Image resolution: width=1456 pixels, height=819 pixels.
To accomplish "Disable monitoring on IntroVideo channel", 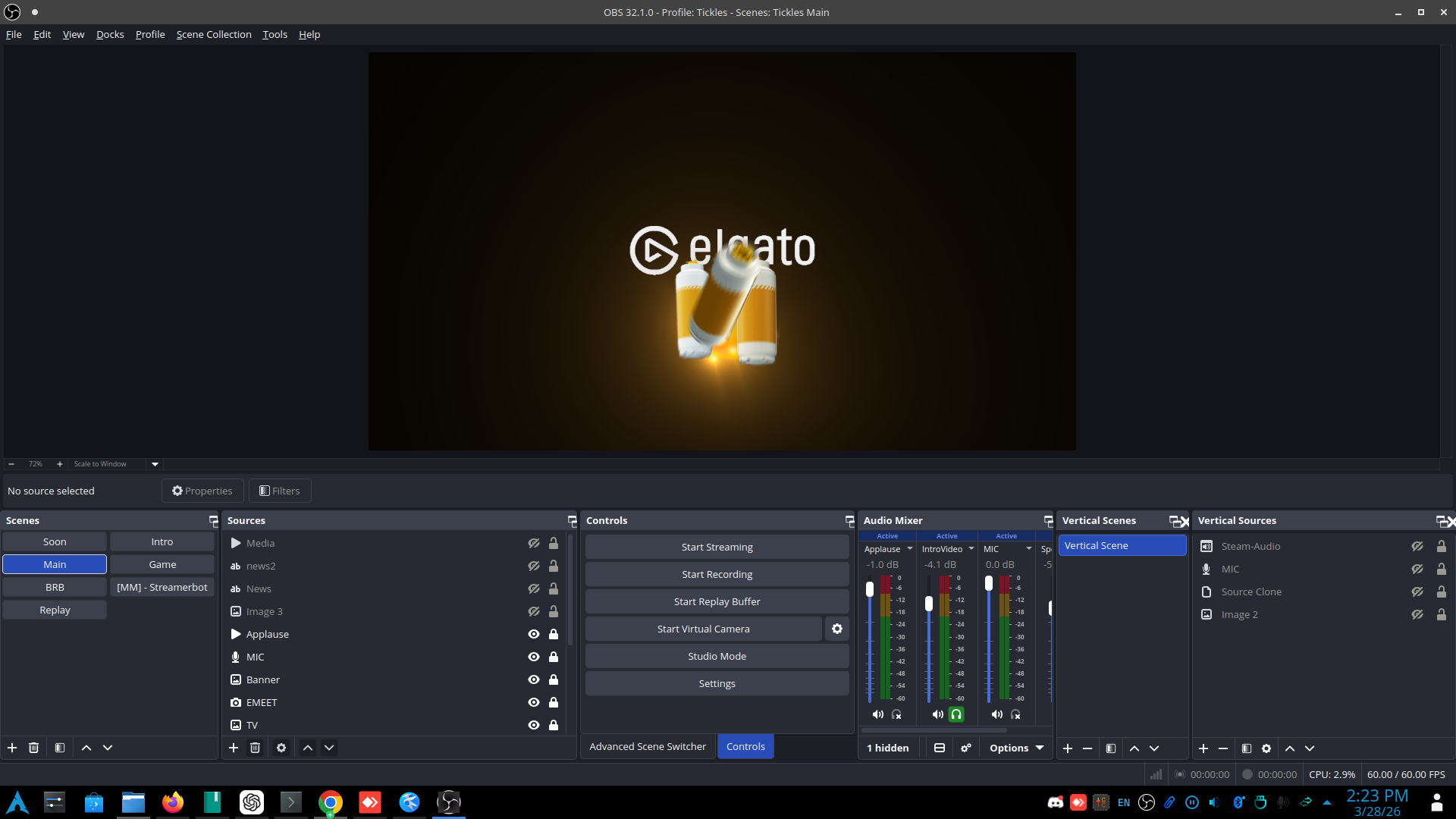I will pyautogui.click(x=957, y=714).
